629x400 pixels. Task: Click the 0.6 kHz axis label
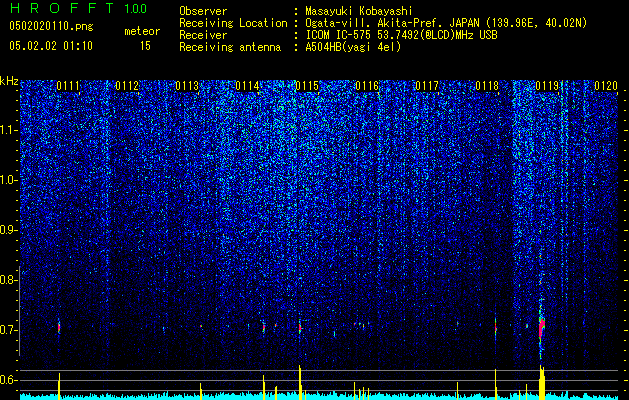(9, 380)
